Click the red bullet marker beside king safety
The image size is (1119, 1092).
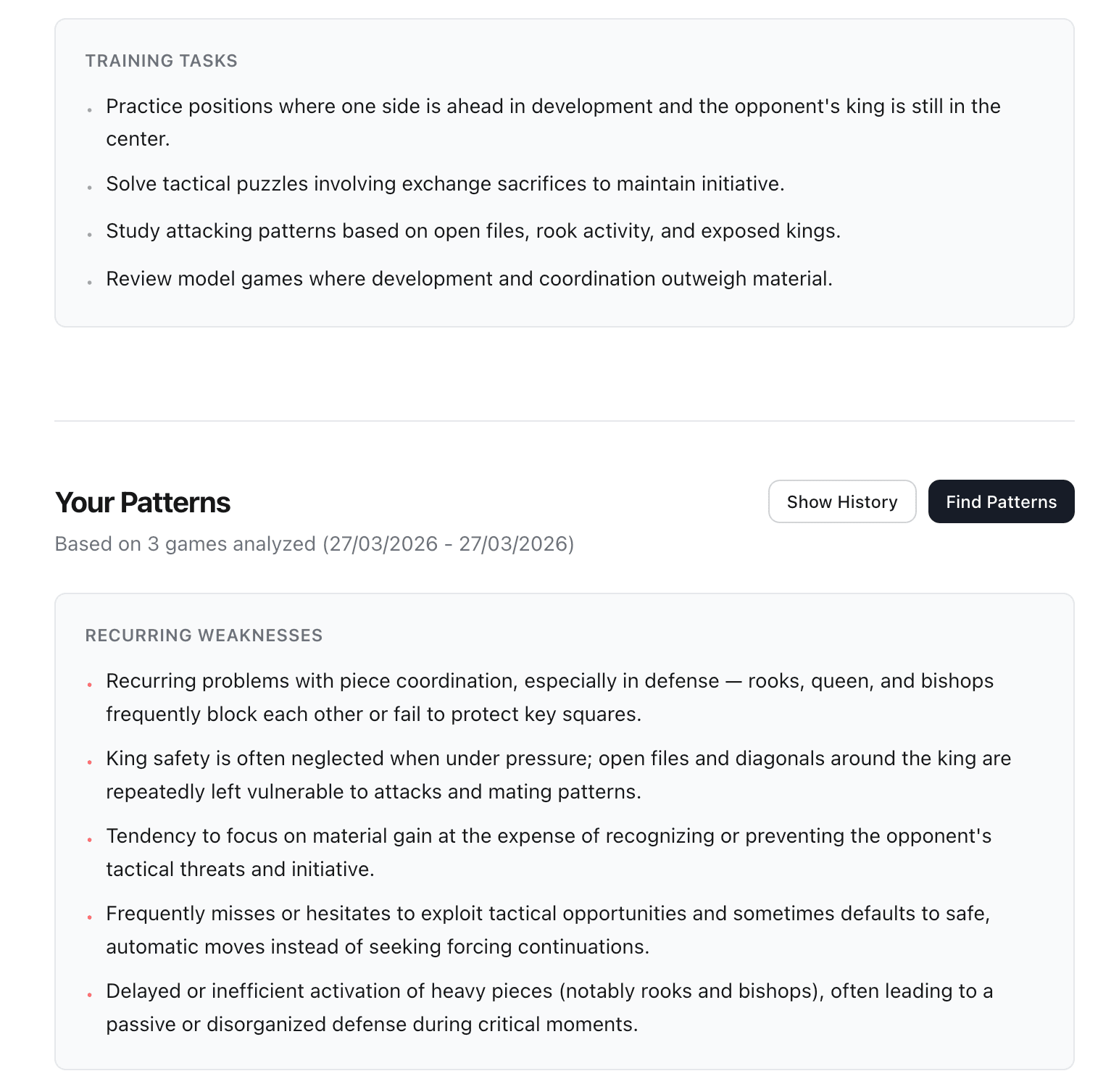click(x=89, y=762)
